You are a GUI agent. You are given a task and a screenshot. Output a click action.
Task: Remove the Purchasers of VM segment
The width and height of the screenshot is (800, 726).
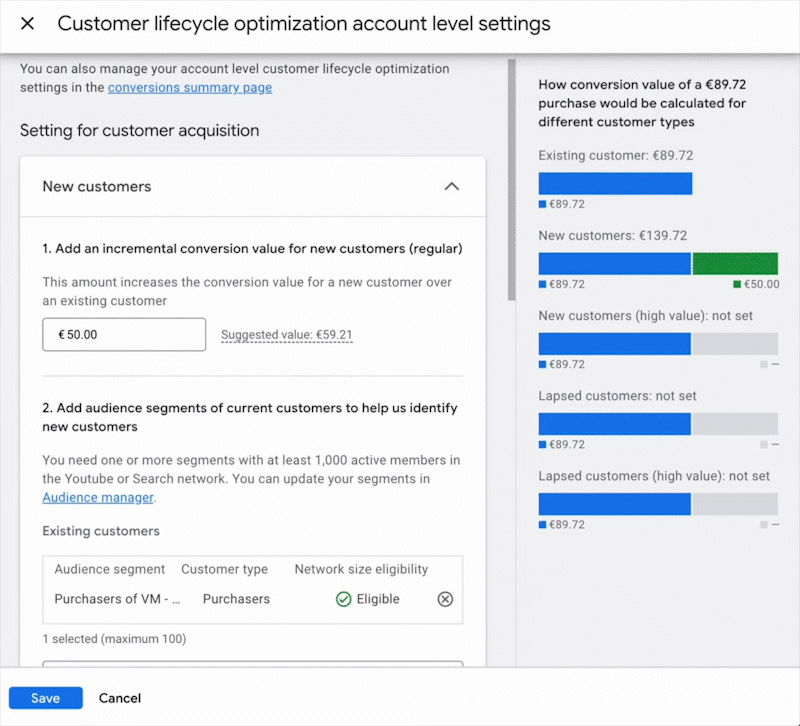pos(445,599)
